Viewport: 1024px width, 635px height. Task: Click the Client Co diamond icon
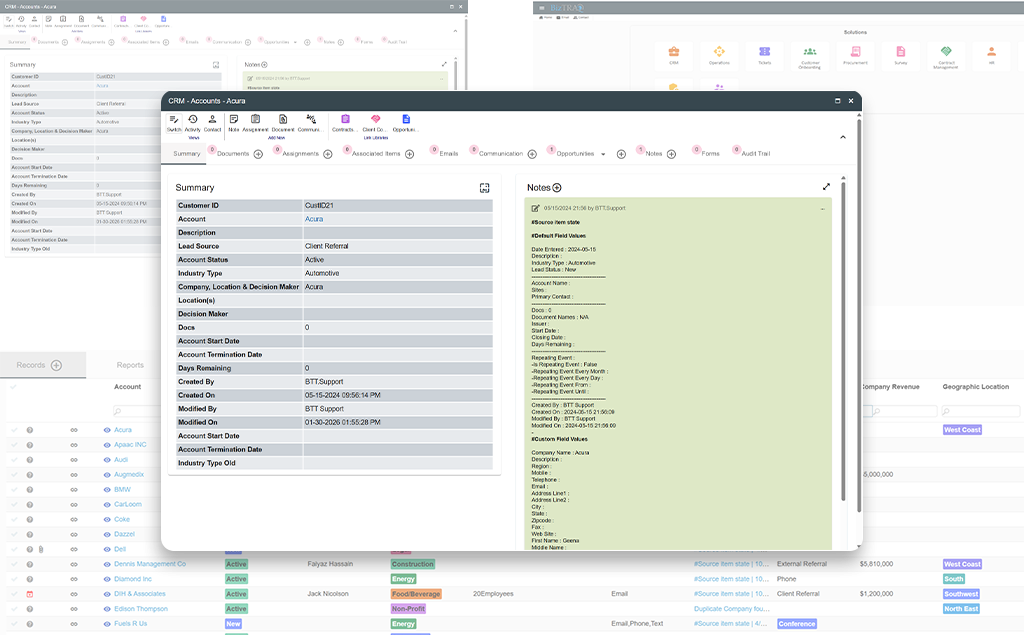[x=376, y=120]
